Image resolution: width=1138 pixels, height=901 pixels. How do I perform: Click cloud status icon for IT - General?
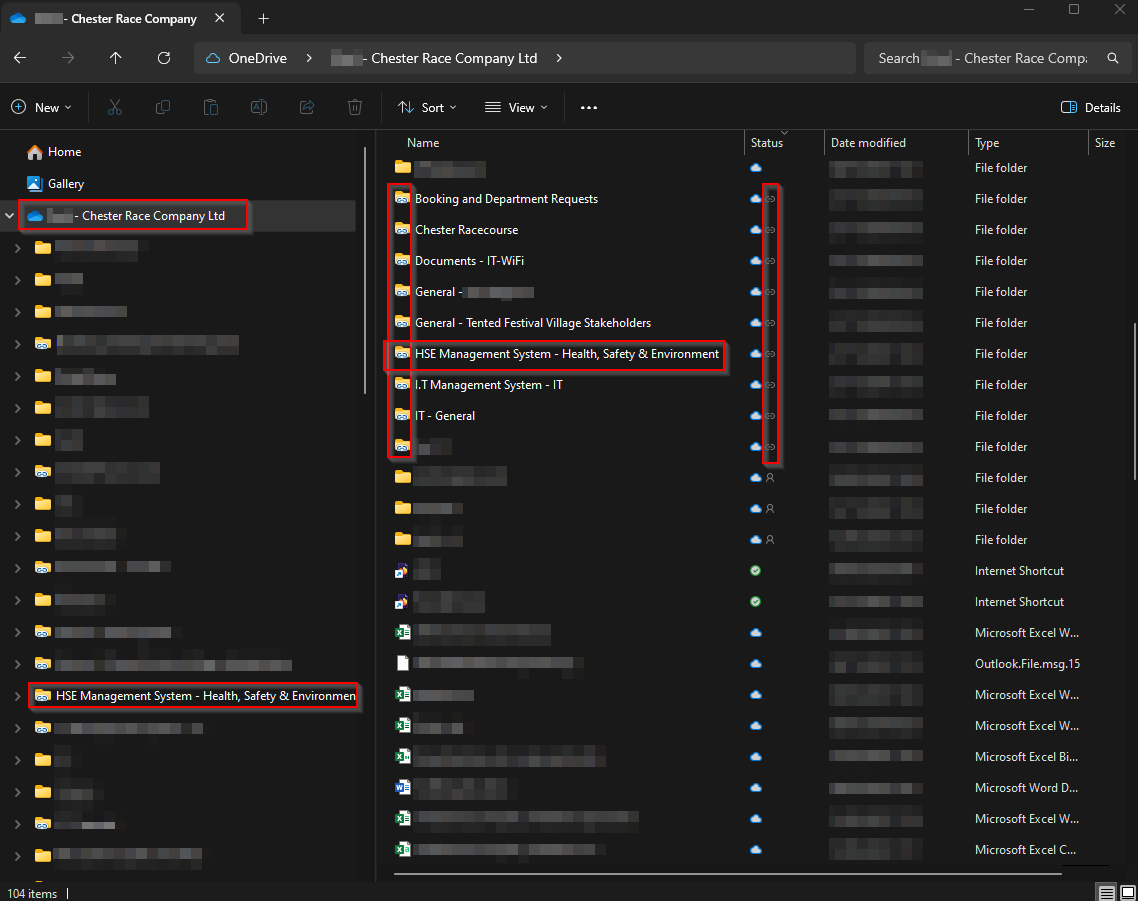(756, 416)
